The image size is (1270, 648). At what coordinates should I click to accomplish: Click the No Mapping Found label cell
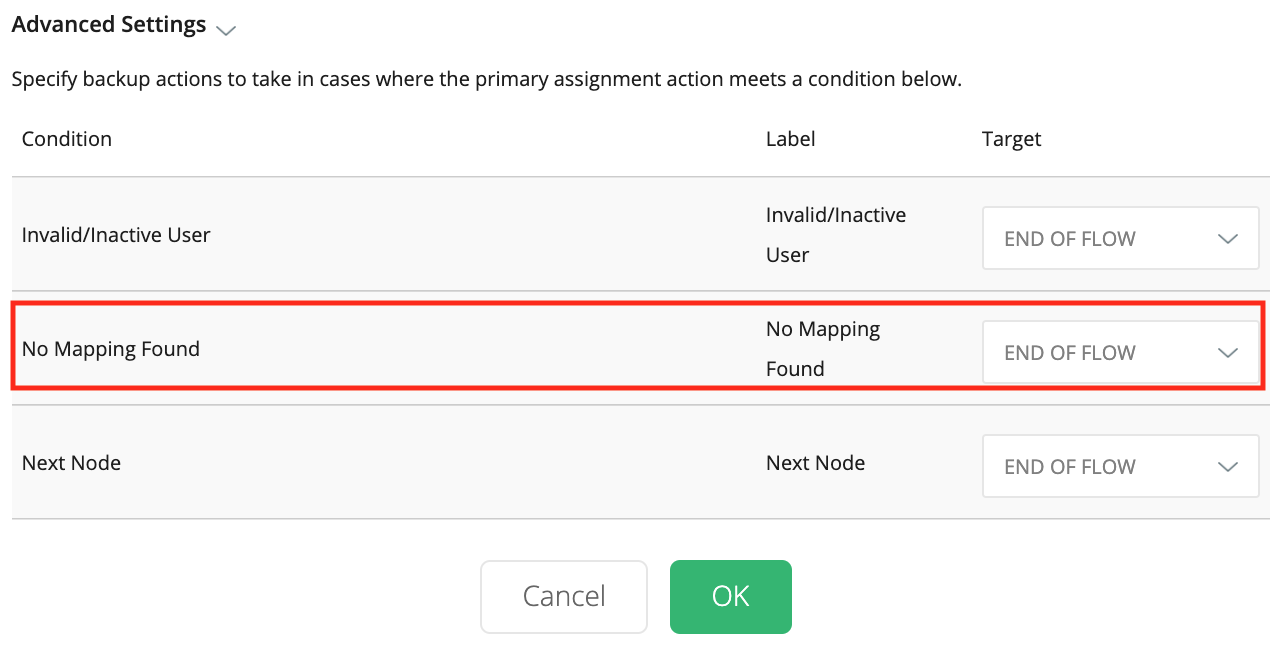pyautogui.click(x=822, y=349)
